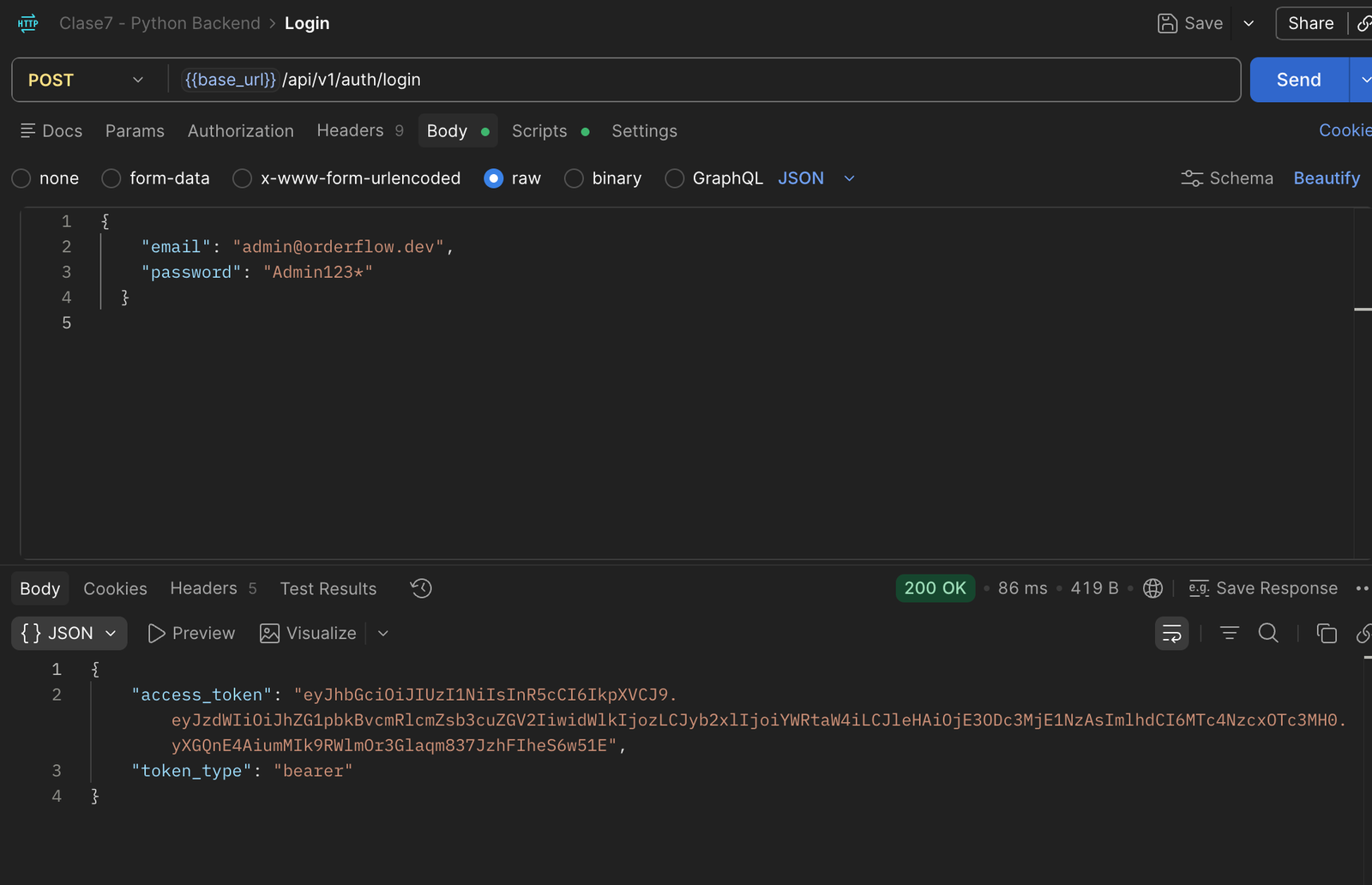Switch to the Params tab
The width and height of the screenshot is (1372, 885).
(x=135, y=131)
